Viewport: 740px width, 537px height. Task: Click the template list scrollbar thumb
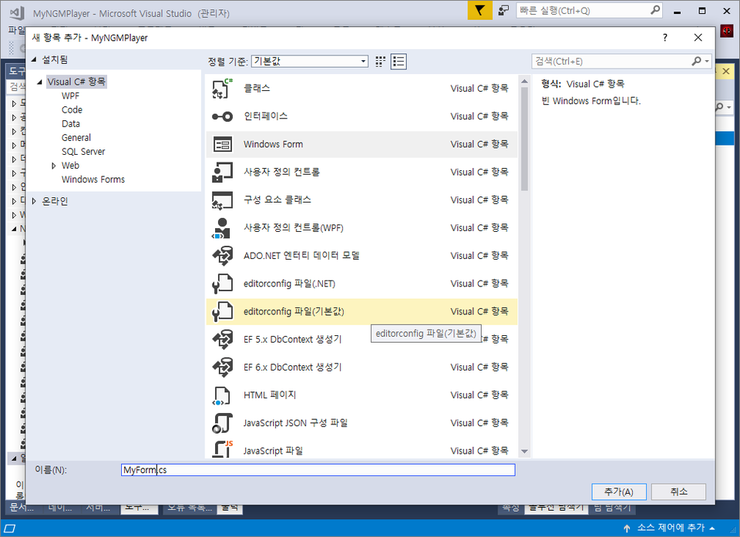click(524, 139)
